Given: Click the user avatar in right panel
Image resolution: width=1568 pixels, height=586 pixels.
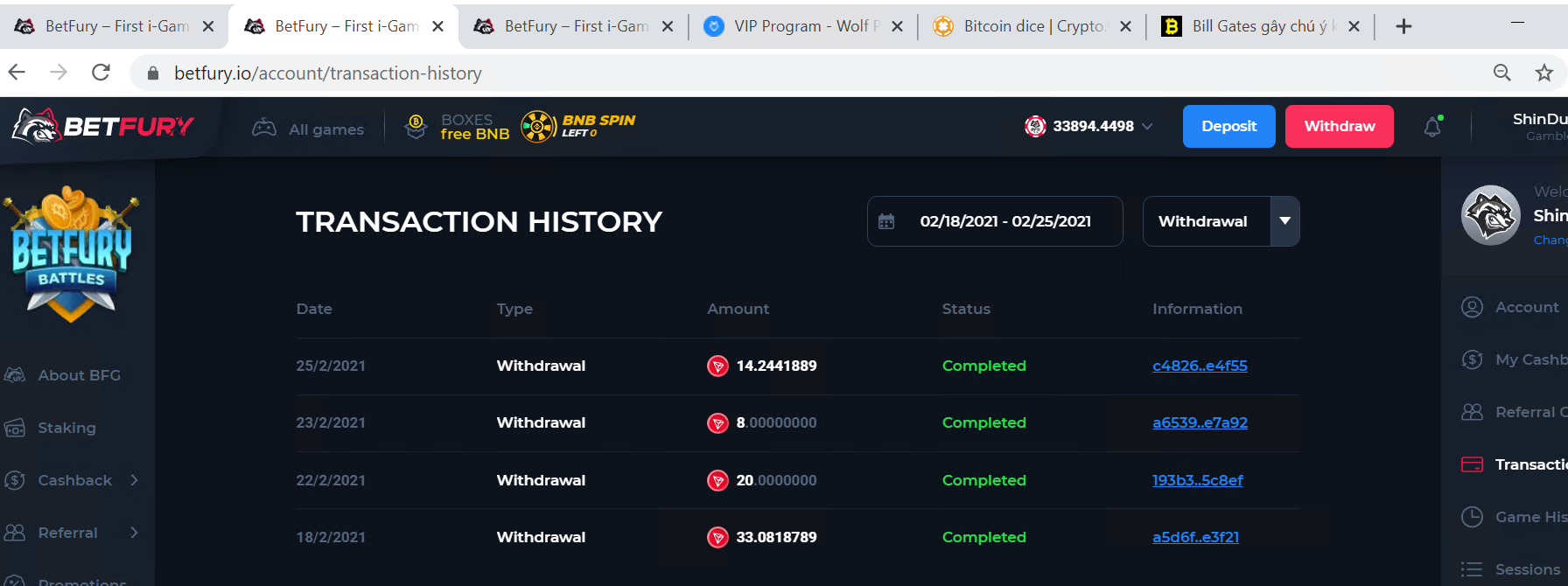Looking at the screenshot, I should coord(1490,215).
